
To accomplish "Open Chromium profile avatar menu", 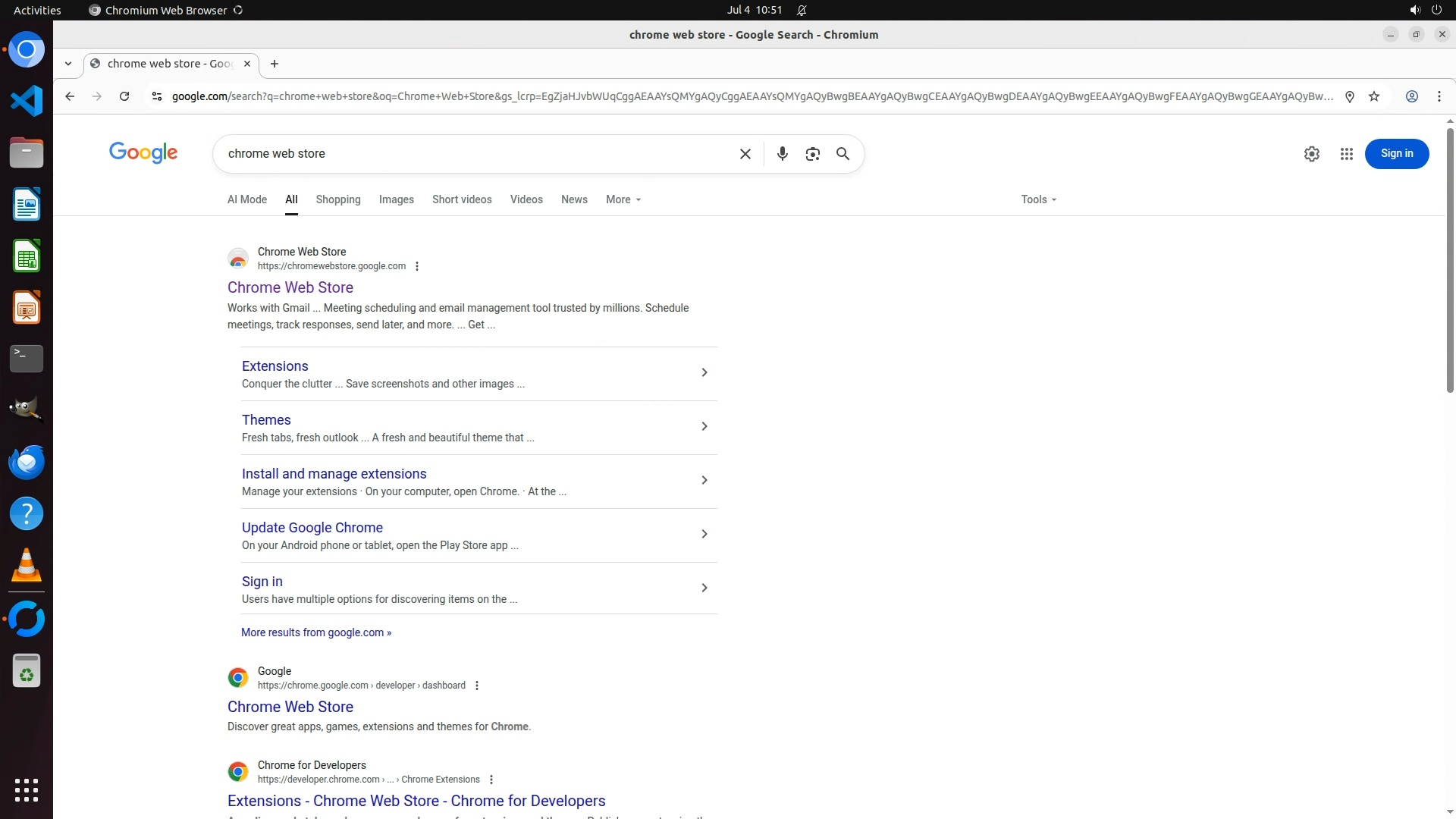I will click(x=1411, y=96).
